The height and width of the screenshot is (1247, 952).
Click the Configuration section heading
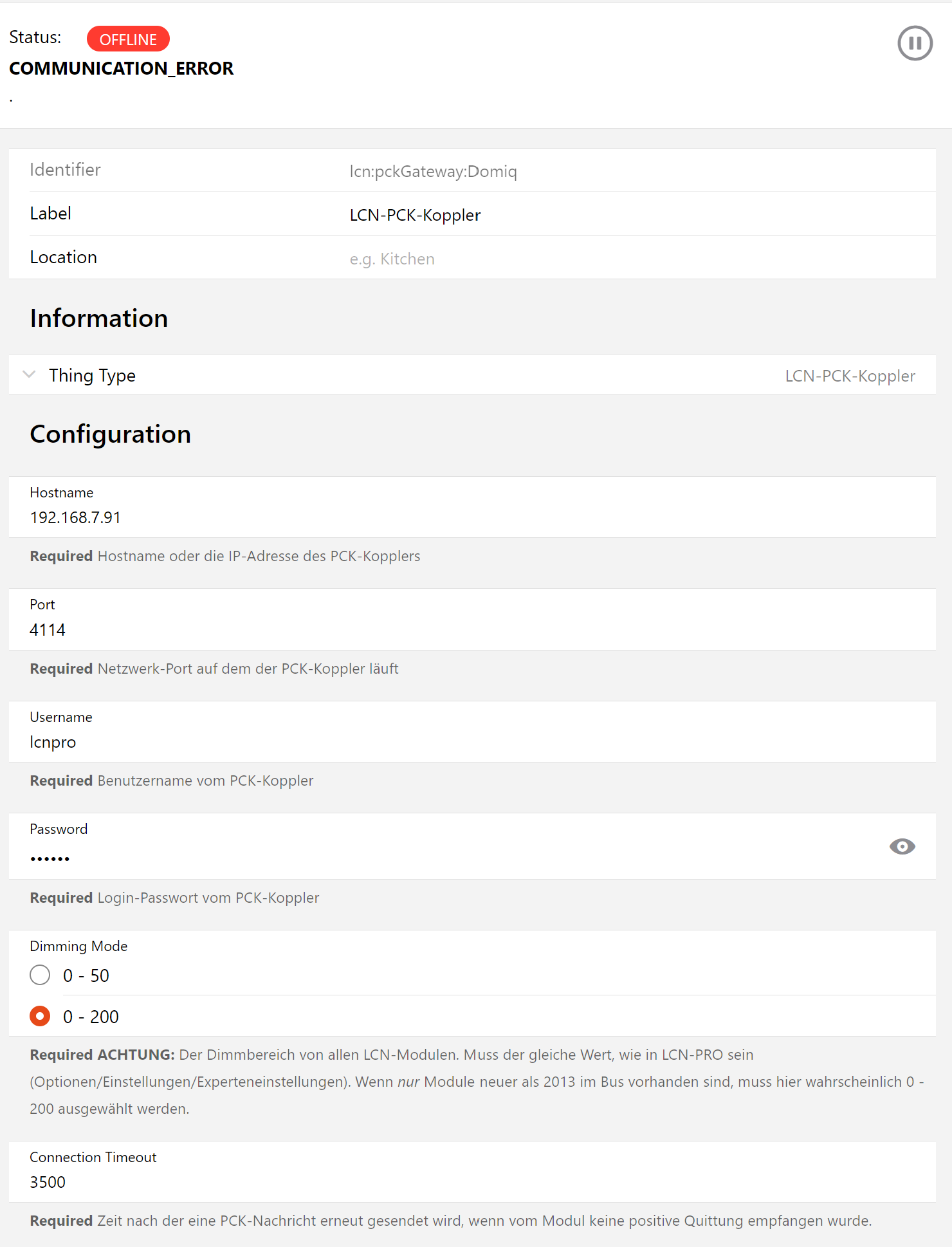(x=111, y=434)
